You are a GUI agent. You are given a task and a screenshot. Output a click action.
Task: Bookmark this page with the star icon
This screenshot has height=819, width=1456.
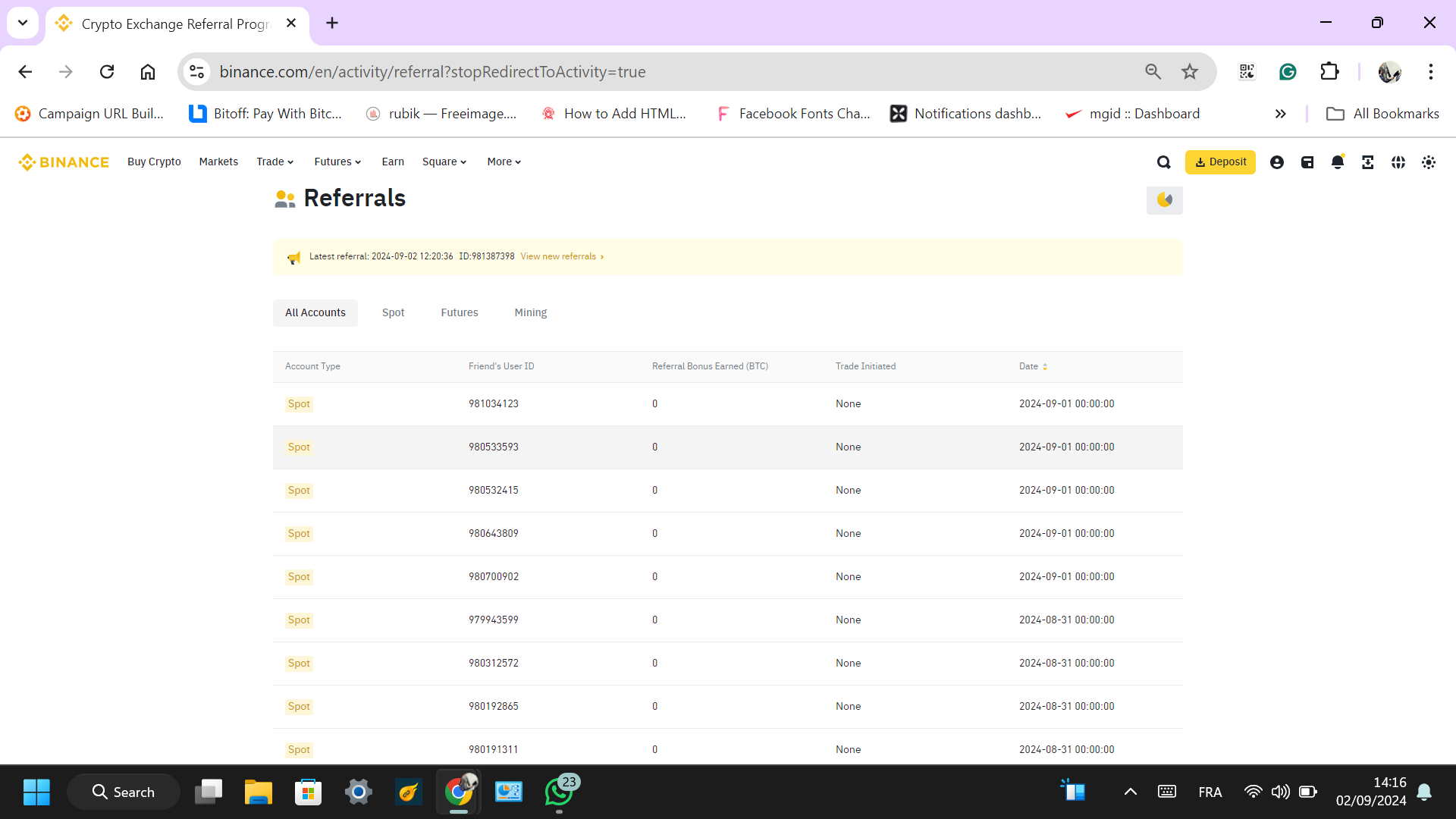point(1189,72)
